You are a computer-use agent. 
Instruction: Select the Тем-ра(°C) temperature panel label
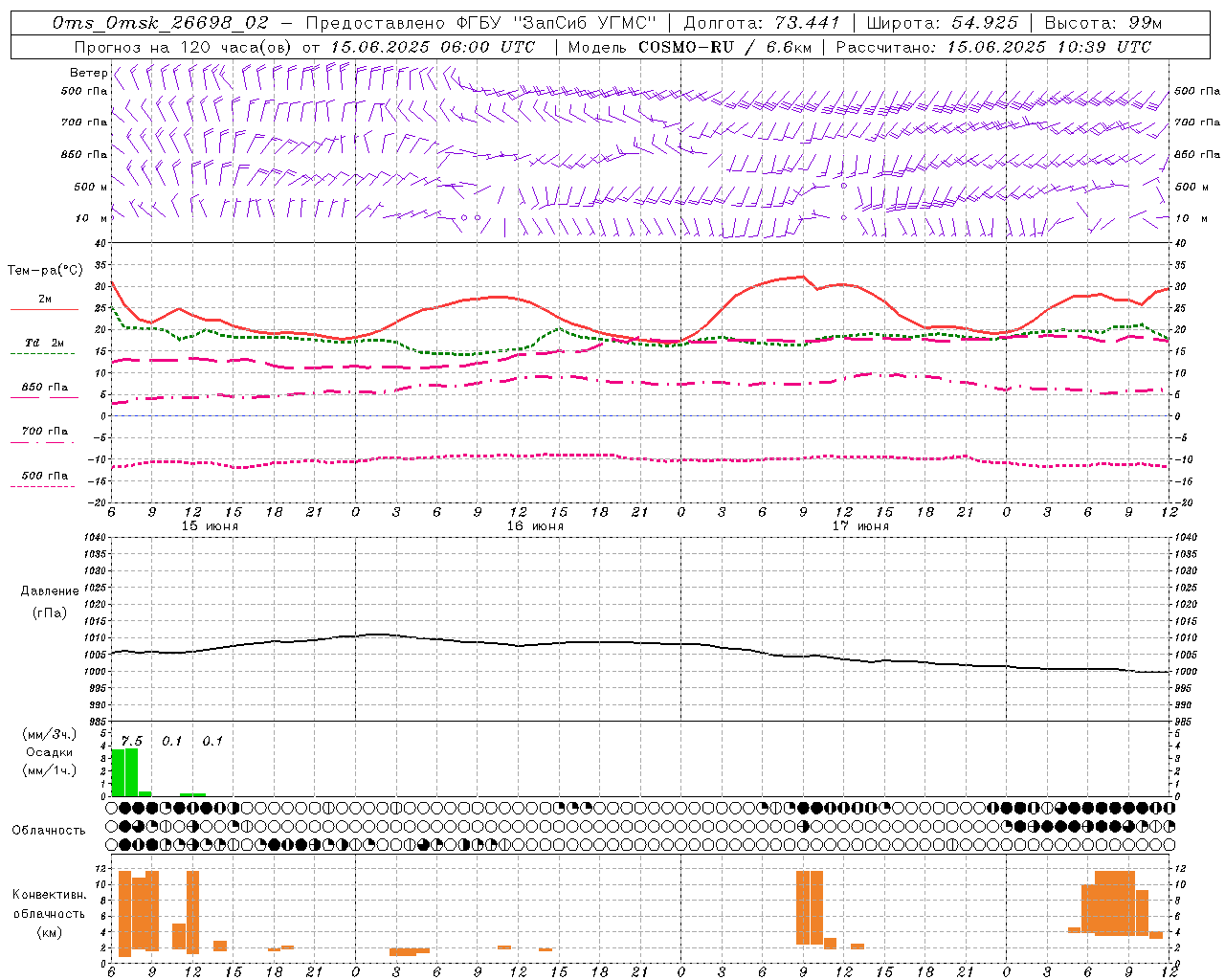click(46, 271)
